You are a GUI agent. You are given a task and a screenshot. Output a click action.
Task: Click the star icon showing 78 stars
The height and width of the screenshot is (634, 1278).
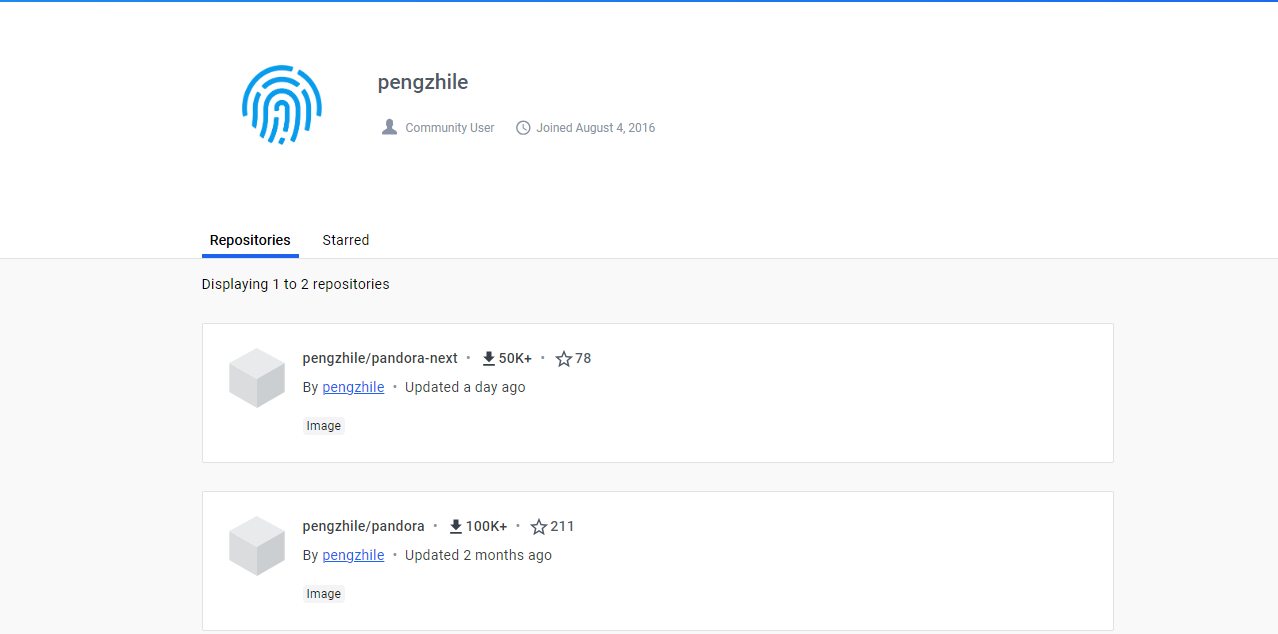[x=561, y=357]
